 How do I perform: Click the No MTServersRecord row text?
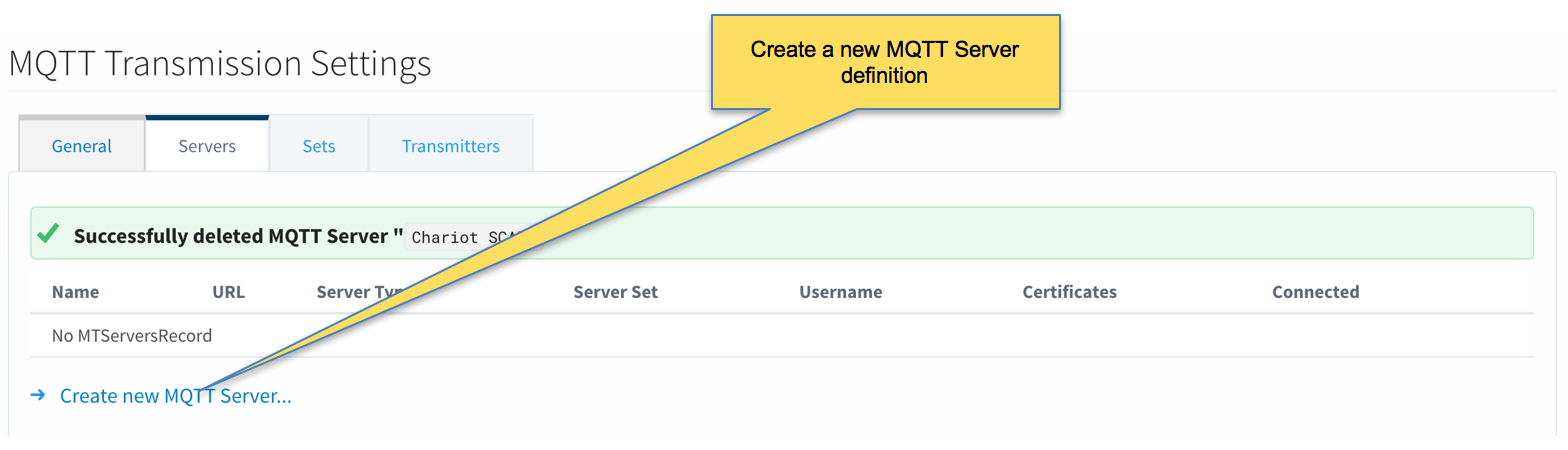[132, 335]
